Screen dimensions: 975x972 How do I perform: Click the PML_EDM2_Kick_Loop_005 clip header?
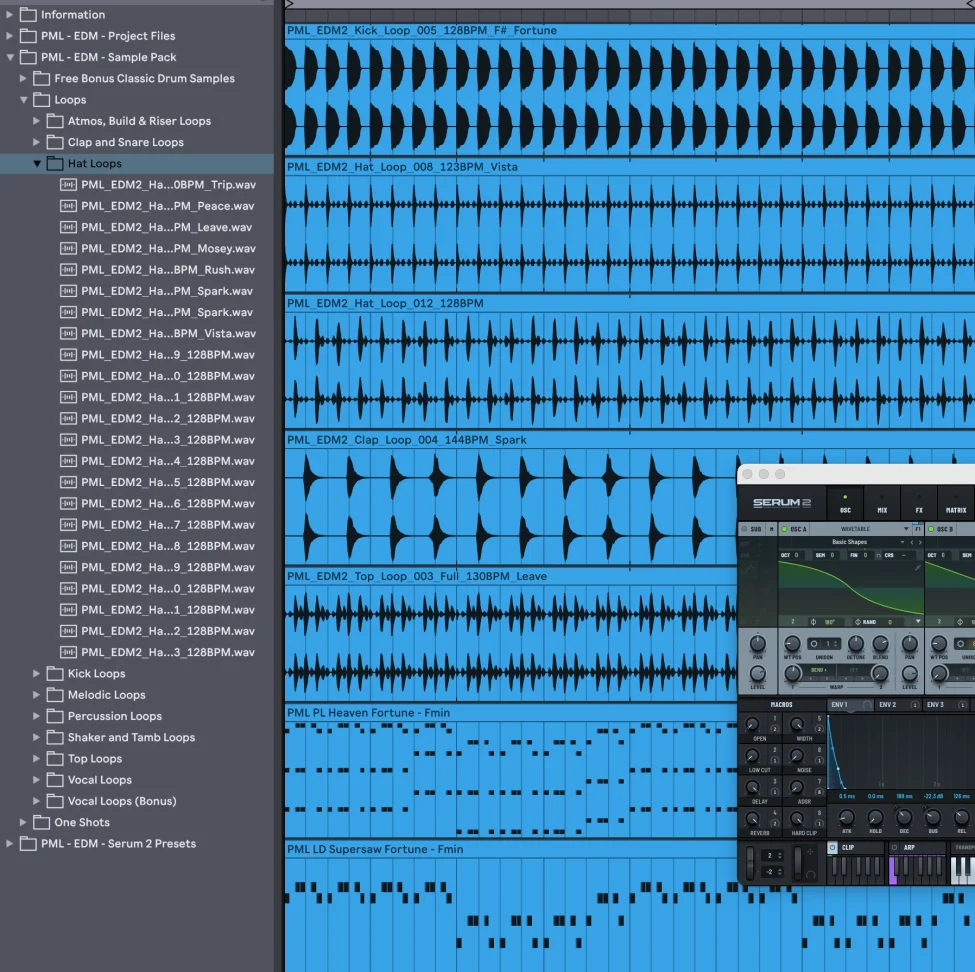(x=630, y=30)
